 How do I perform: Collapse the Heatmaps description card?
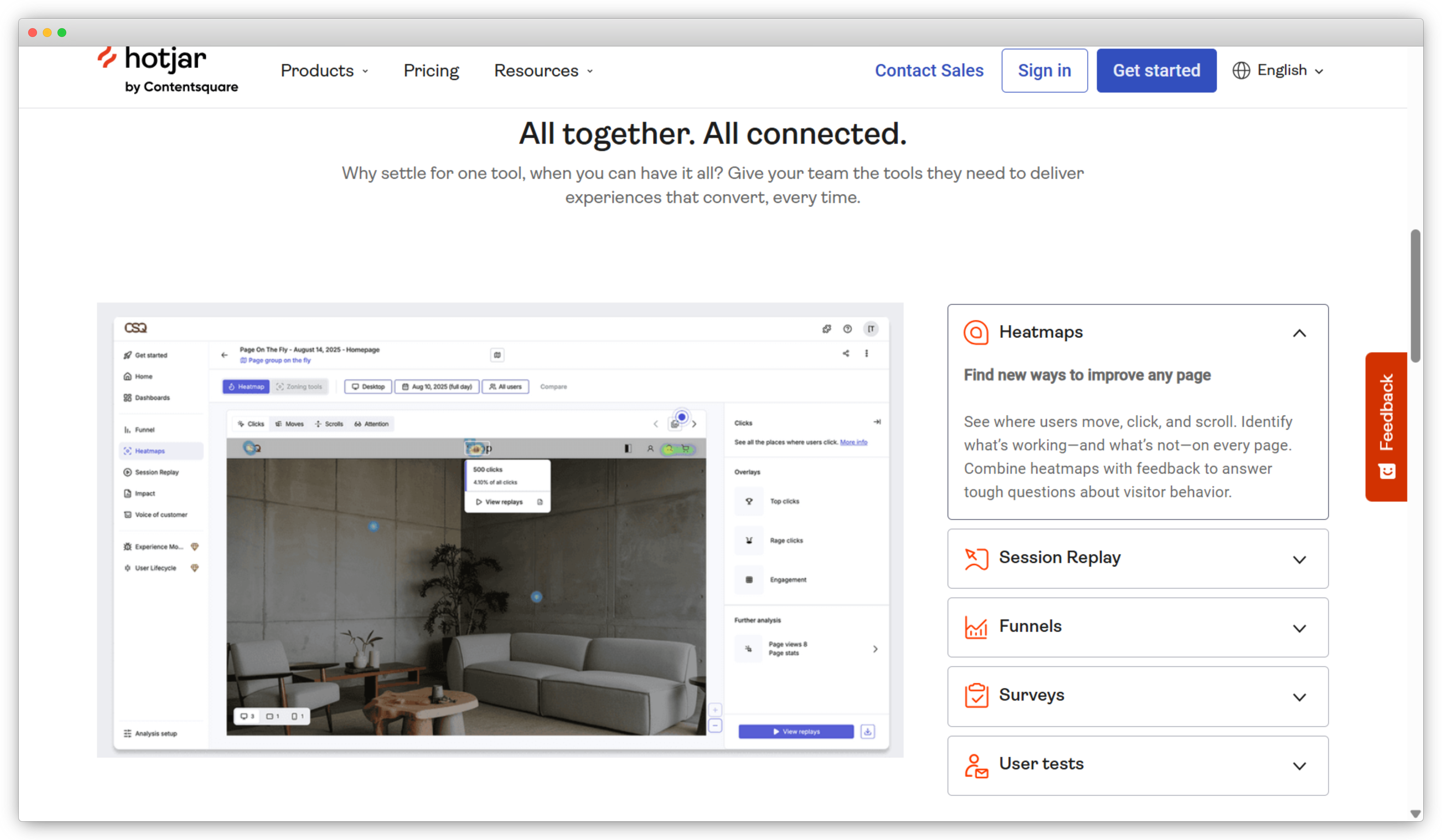click(1300, 333)
